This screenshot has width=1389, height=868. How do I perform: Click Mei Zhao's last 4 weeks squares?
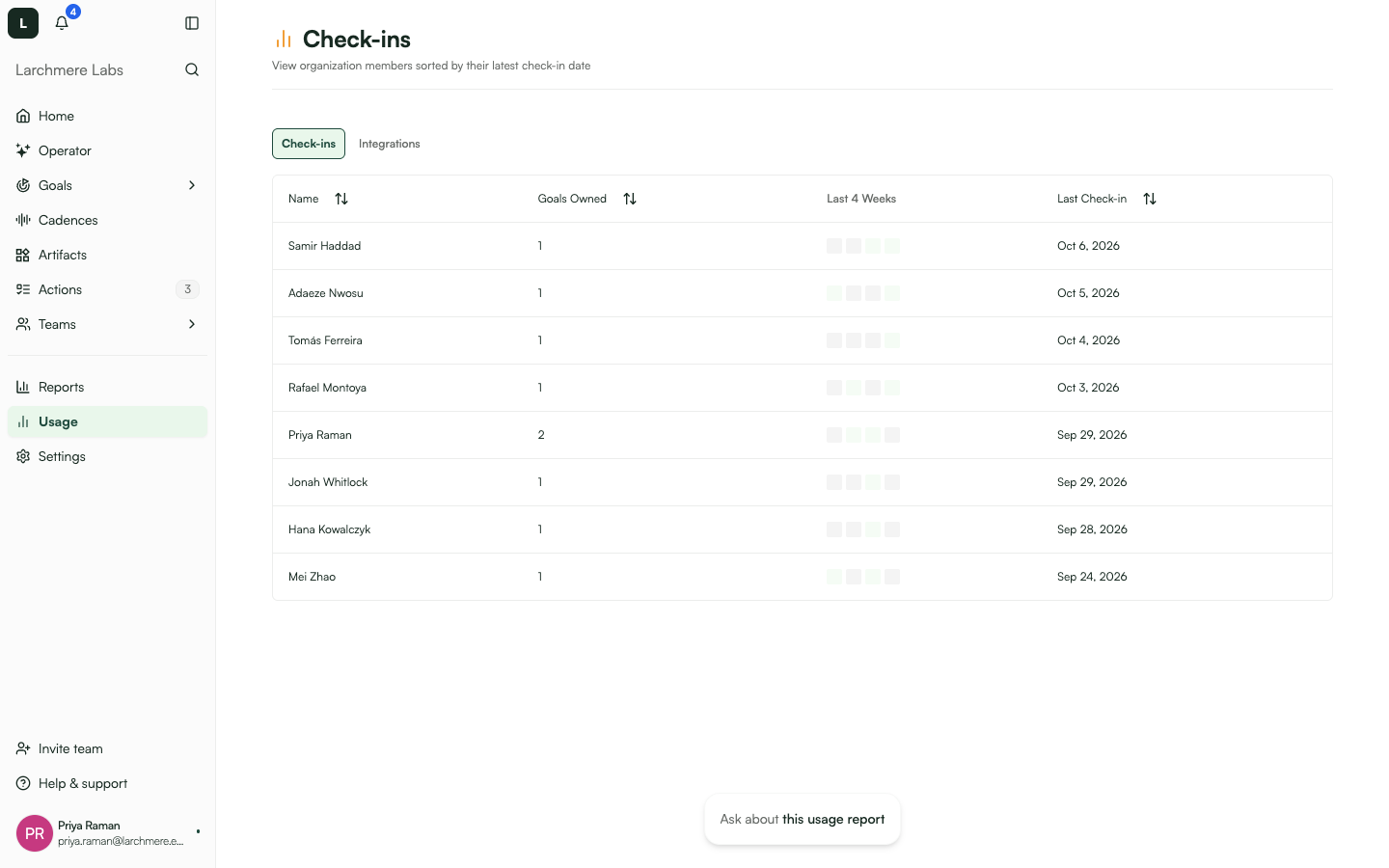pyautogui.click(x=863, y=577)
